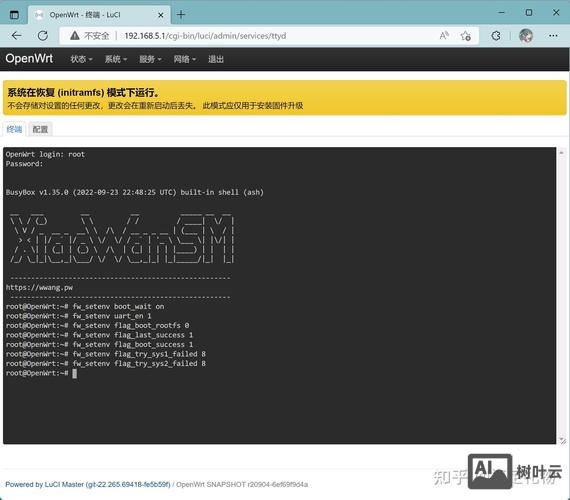Open the browser extensions icon

(x=496, y=36)
